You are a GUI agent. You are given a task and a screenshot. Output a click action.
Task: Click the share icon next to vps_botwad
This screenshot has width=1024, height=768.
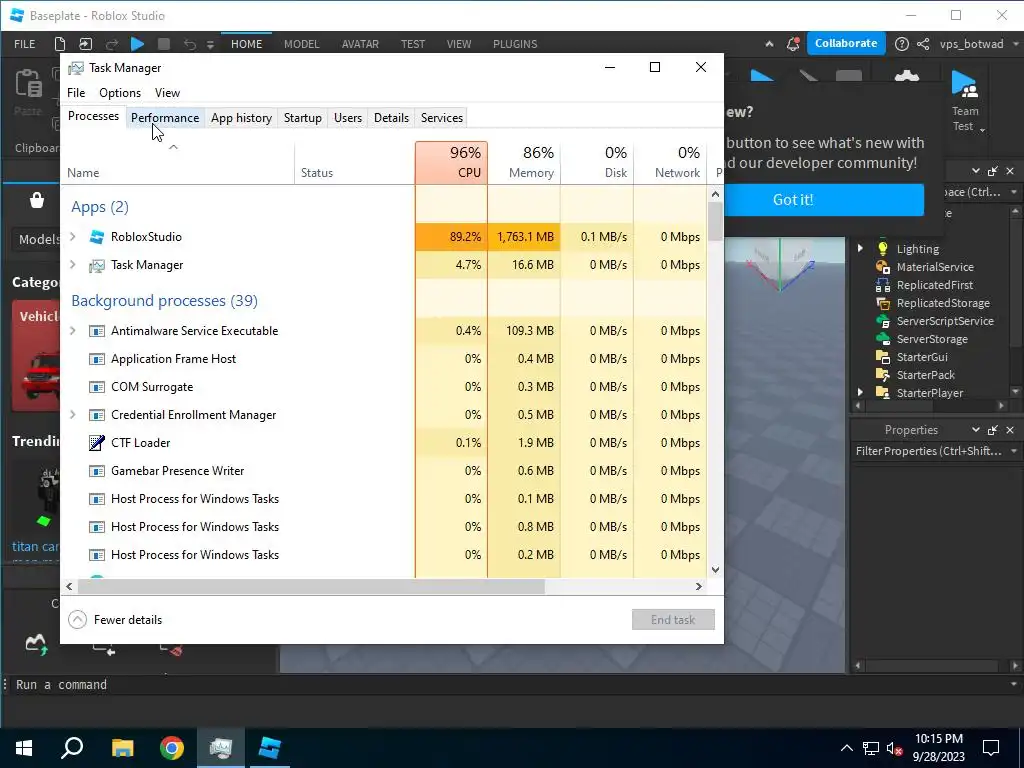pyautogui.click(x=923, y=44)
